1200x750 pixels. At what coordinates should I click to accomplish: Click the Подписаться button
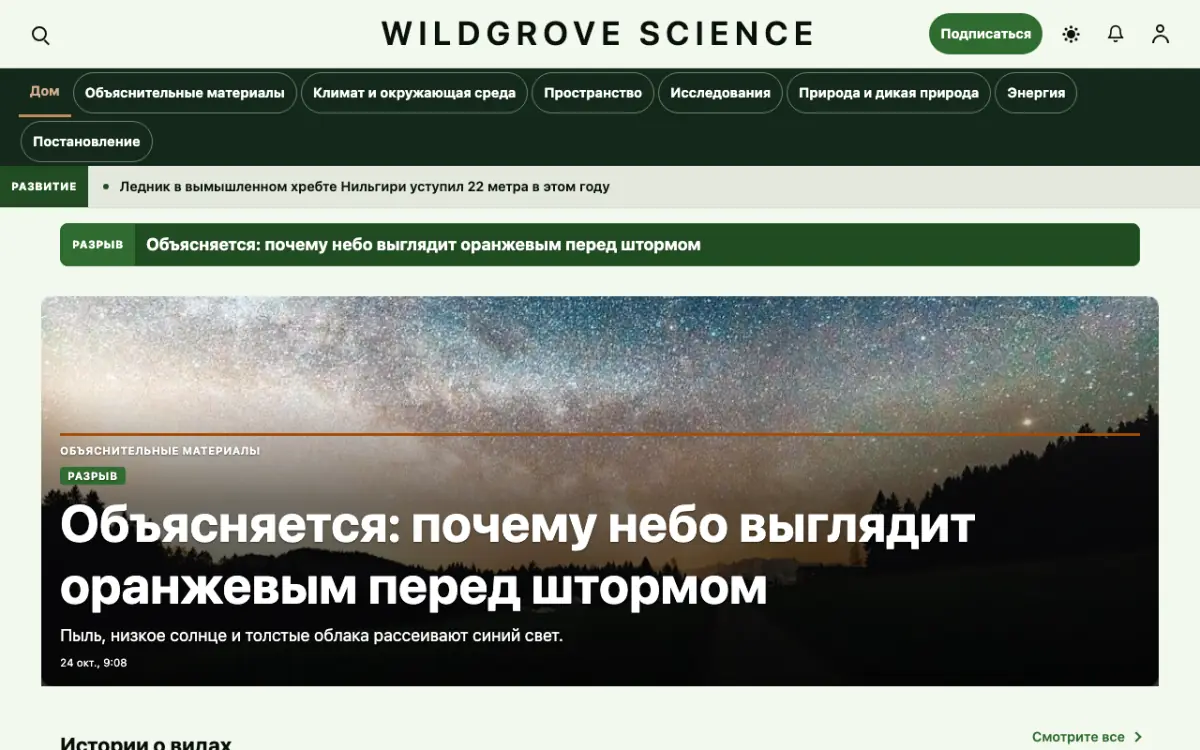click(x=985, y=34)
